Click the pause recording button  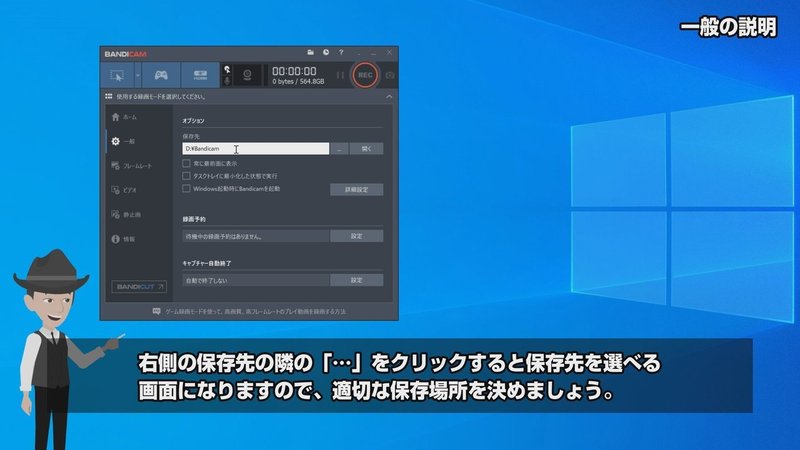coord(340,76)
